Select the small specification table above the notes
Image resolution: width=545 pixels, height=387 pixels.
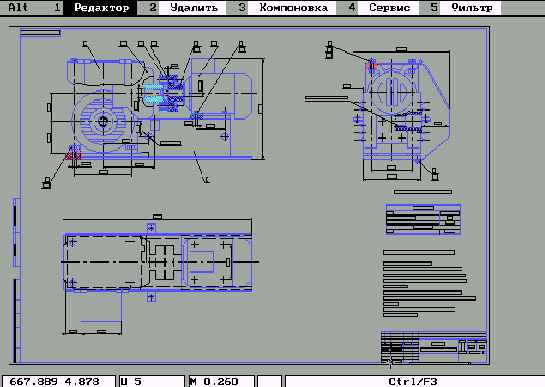point(423,220)
